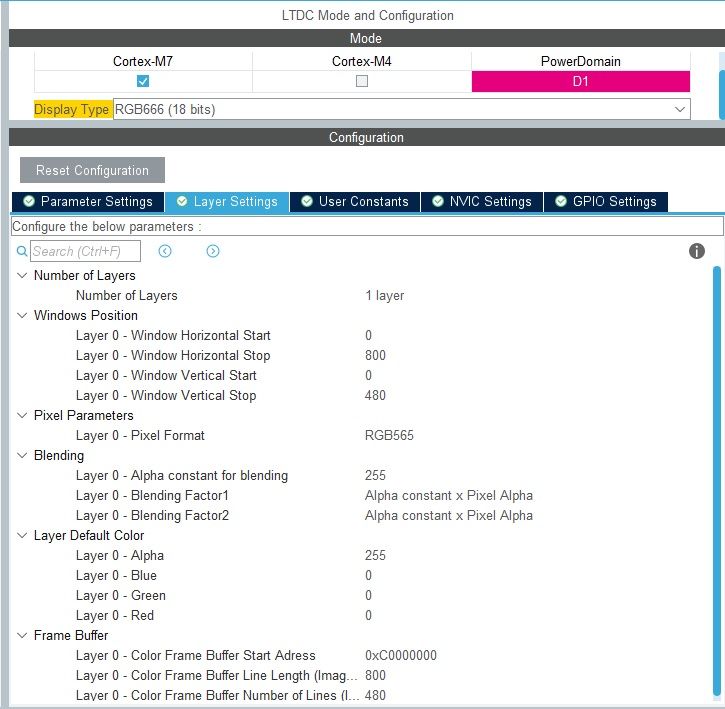Viewport: 725px width, 709px height.
Task: Select 'Layer 0 - Window Horizontal Stop' label
Action: click(x=173, y=356)
